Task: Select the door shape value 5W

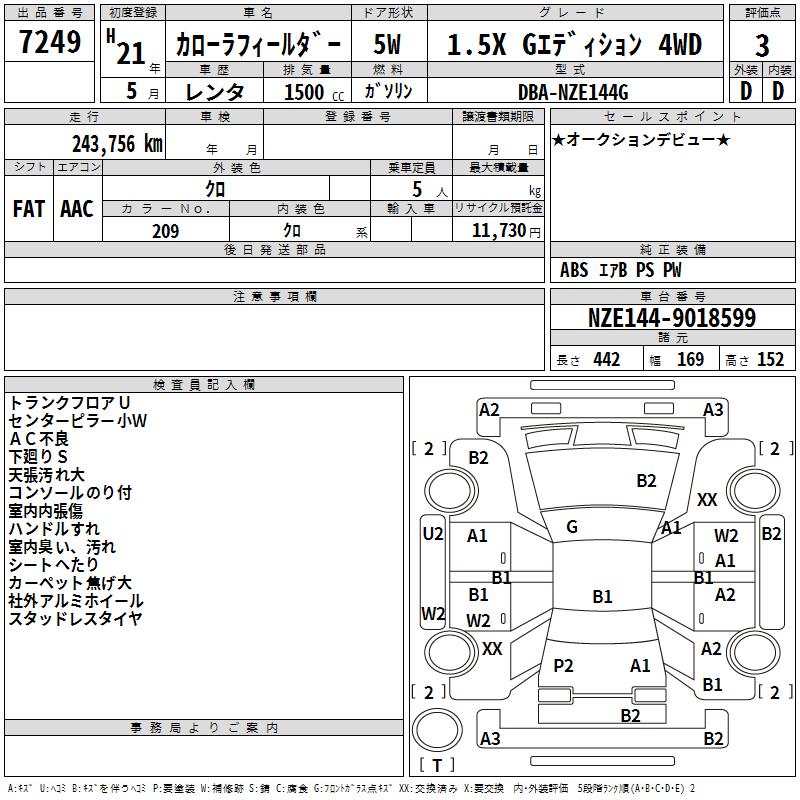Action: pyautogui.click(x=387, y=44)
